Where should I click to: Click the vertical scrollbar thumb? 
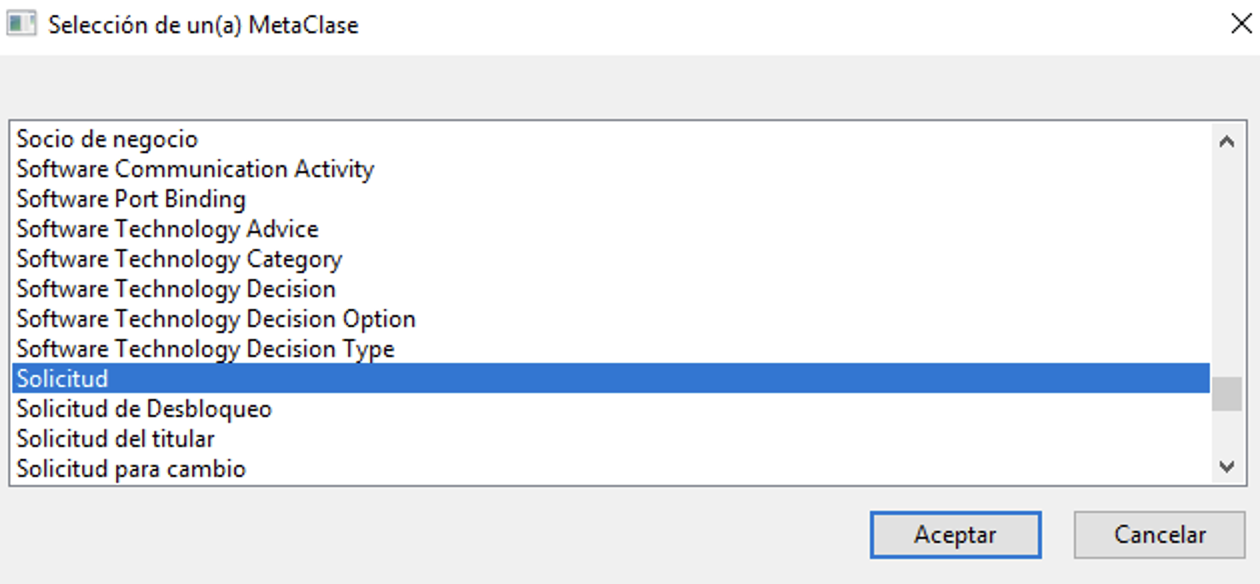click(1227, 394)
